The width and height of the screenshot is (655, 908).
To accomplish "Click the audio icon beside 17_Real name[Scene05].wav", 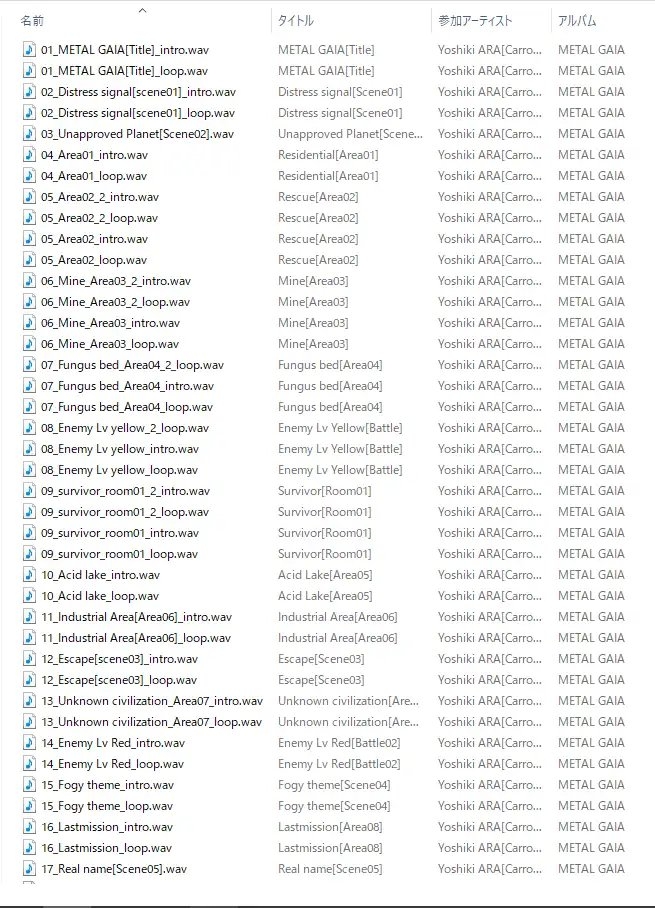I will (x=29, y=869).
